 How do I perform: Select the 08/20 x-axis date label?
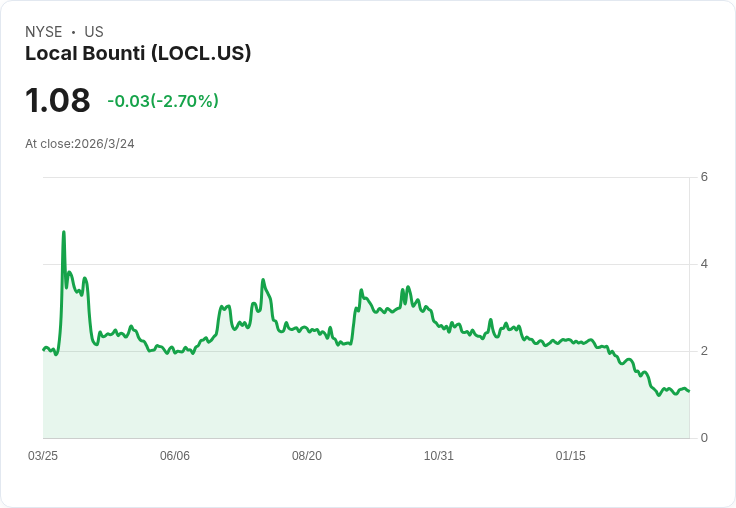307,456
